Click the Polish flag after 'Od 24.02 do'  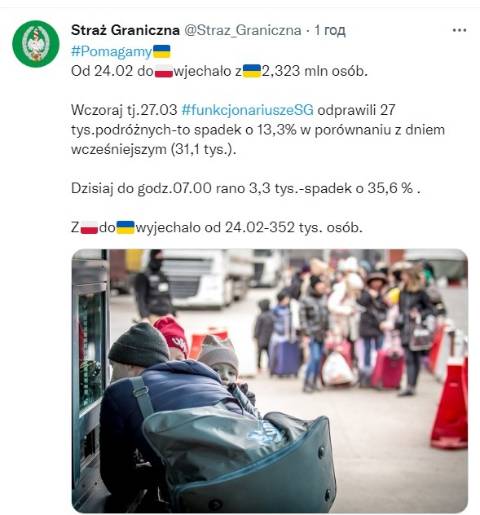click(x=164, y=71)
